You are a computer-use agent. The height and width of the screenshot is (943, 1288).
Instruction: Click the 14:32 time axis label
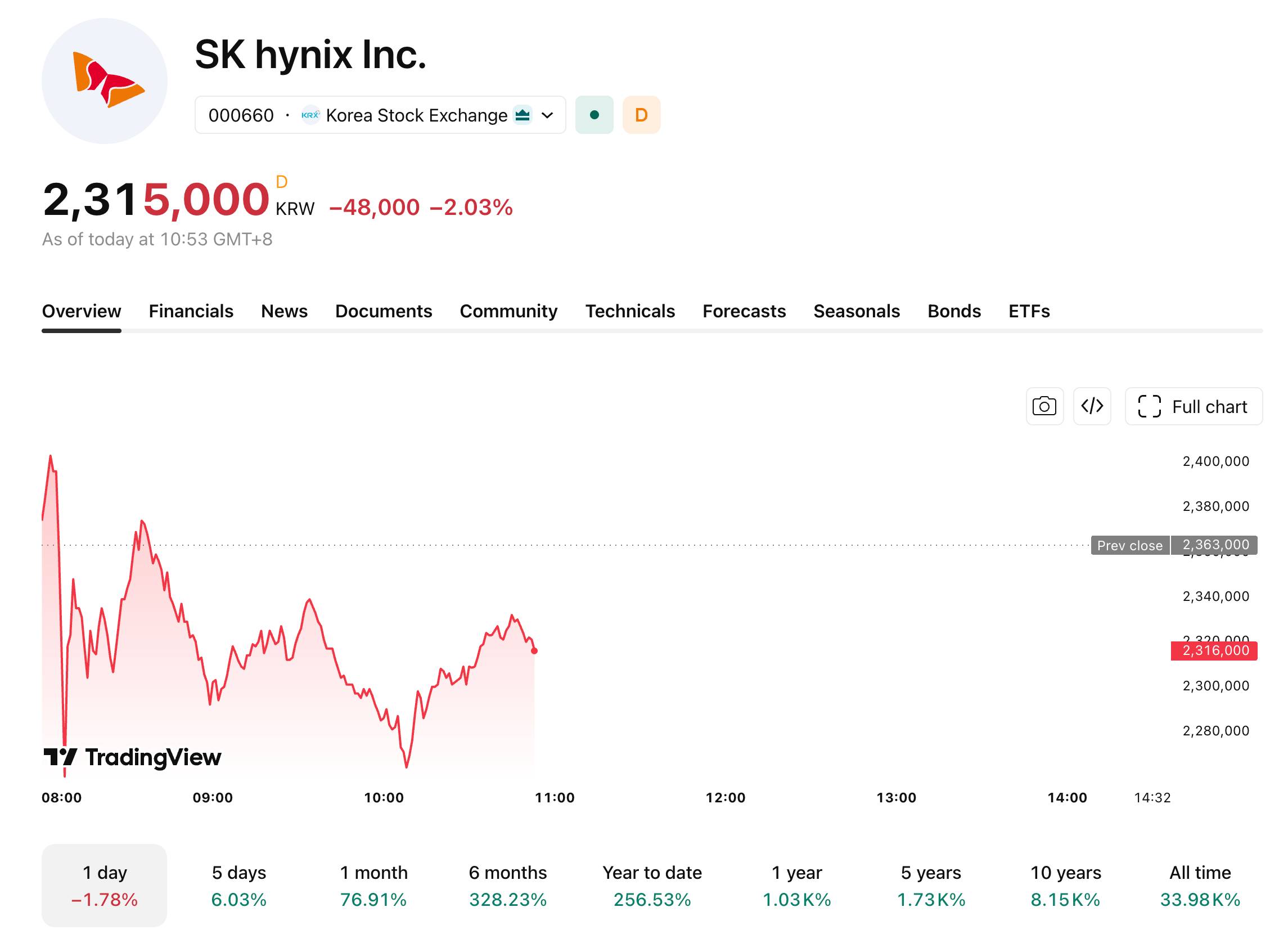coord(1152,798)
